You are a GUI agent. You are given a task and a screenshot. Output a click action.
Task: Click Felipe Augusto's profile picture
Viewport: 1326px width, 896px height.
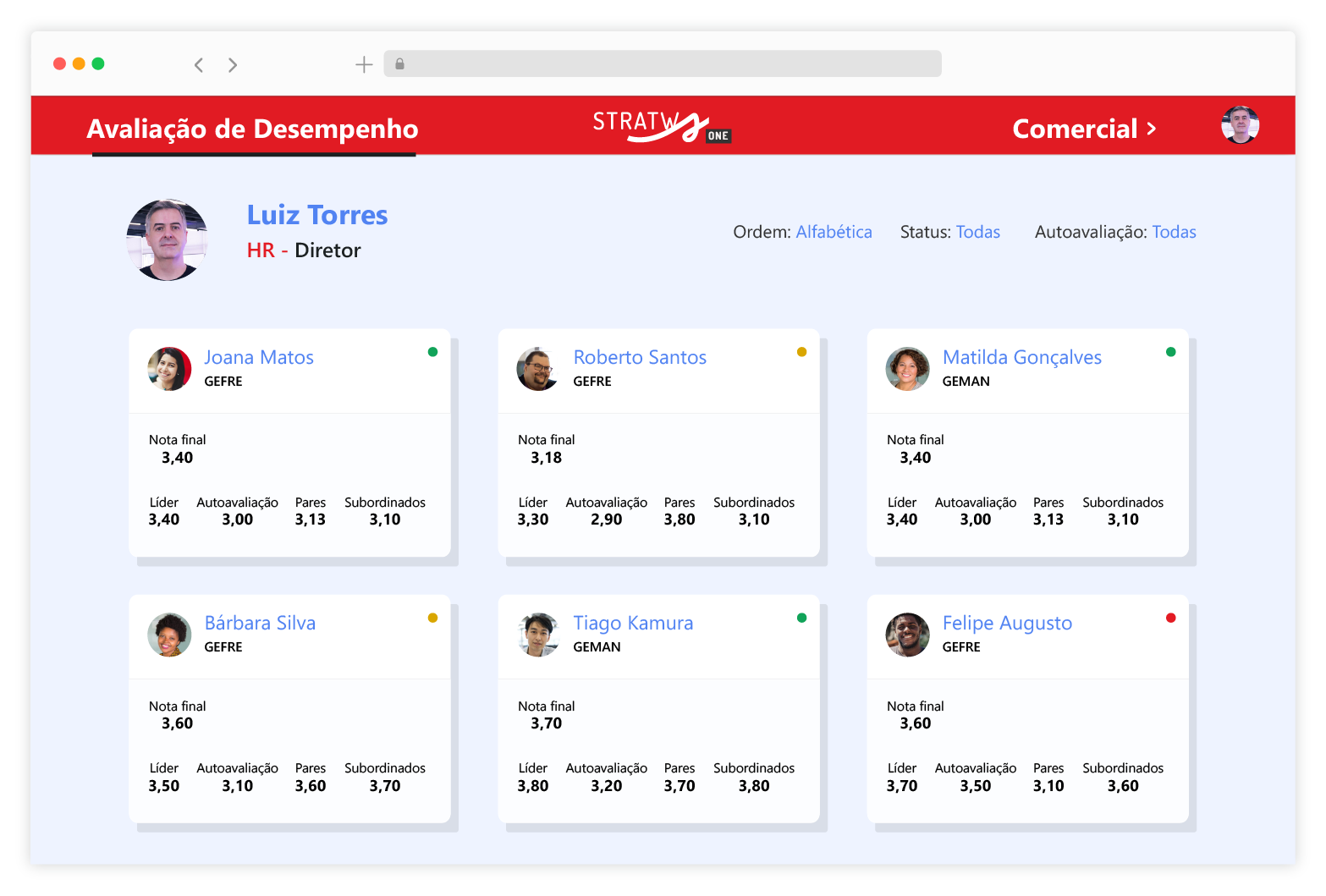click(907, 635)
